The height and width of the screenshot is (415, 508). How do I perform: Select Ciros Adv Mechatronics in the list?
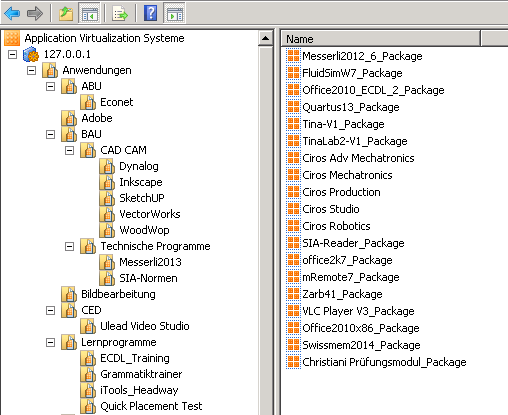[358, 158]
